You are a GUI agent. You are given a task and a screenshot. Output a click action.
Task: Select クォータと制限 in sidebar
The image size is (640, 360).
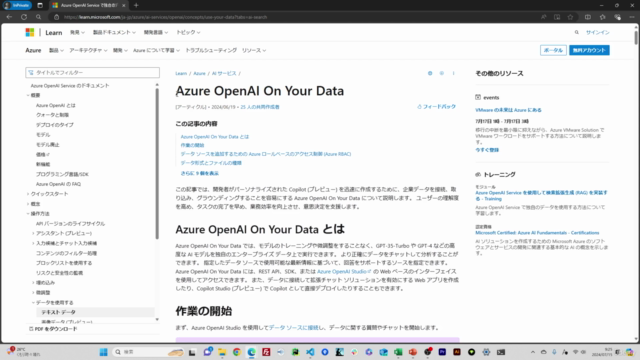coord(52,115)
